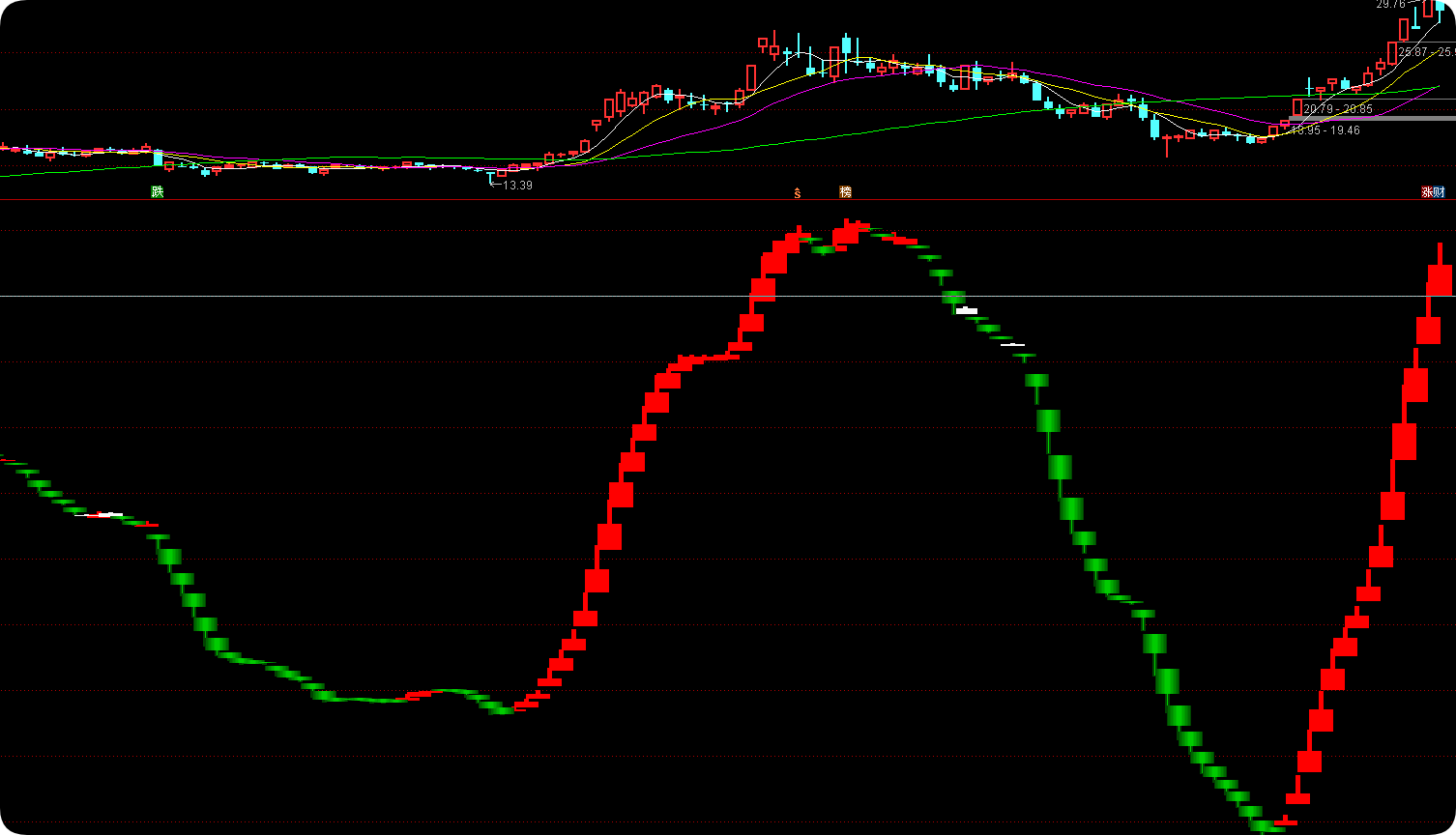Select the thick gray gap band
The image size is (1456, 835).
click(1373, 118)
